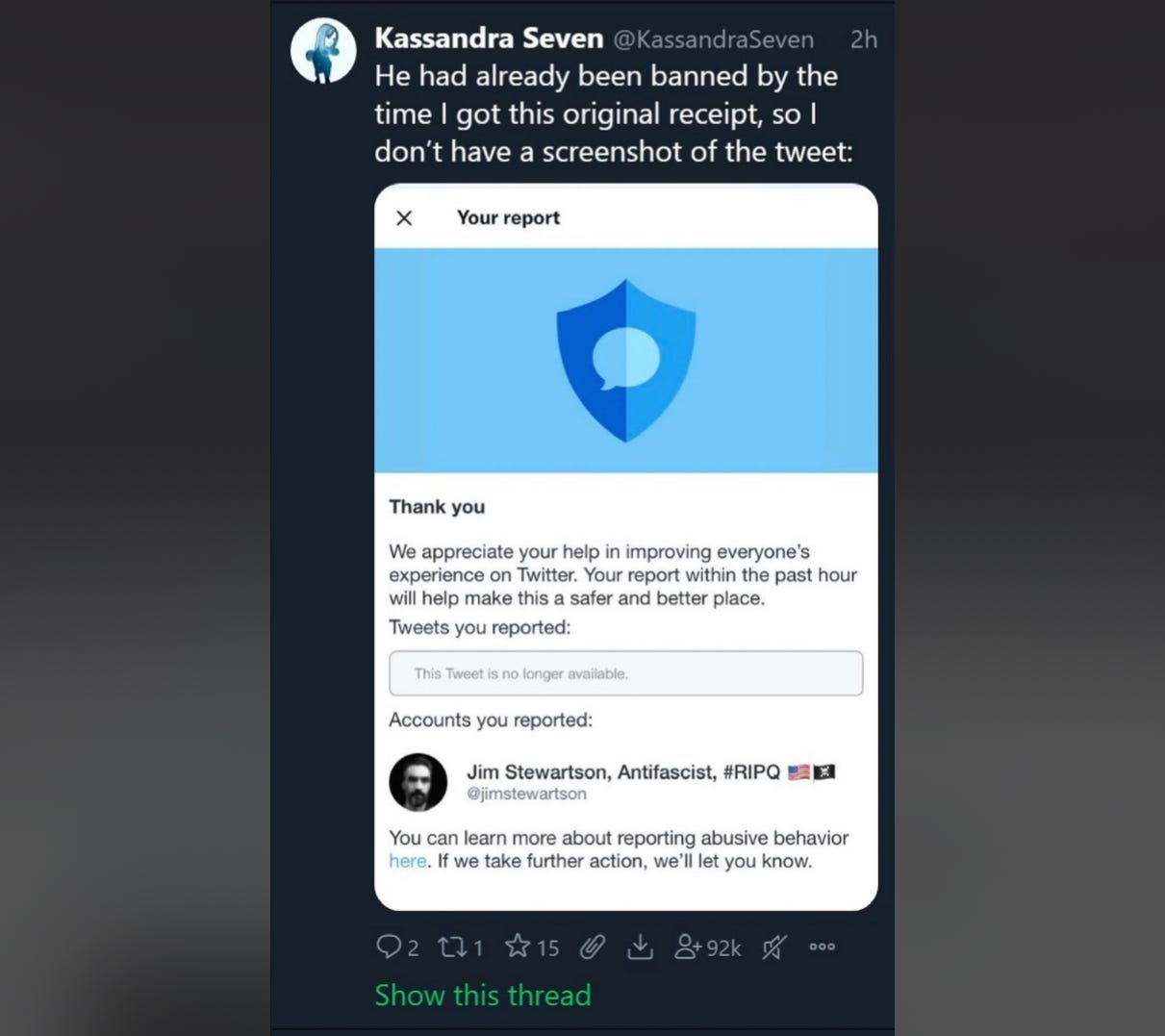Screen dimensions: 1165x1036
Task: Retweet this post using the retweet icon
Action: click(451, 947)
